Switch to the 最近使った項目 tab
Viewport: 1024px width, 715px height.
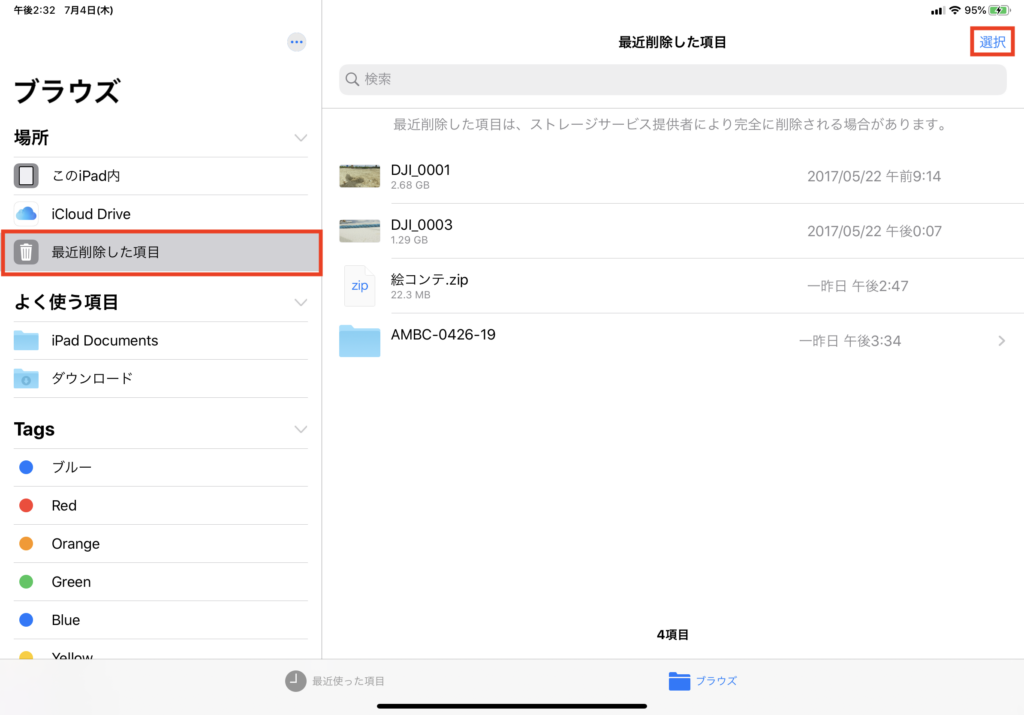pyautogui.click(x=335, y=680)
